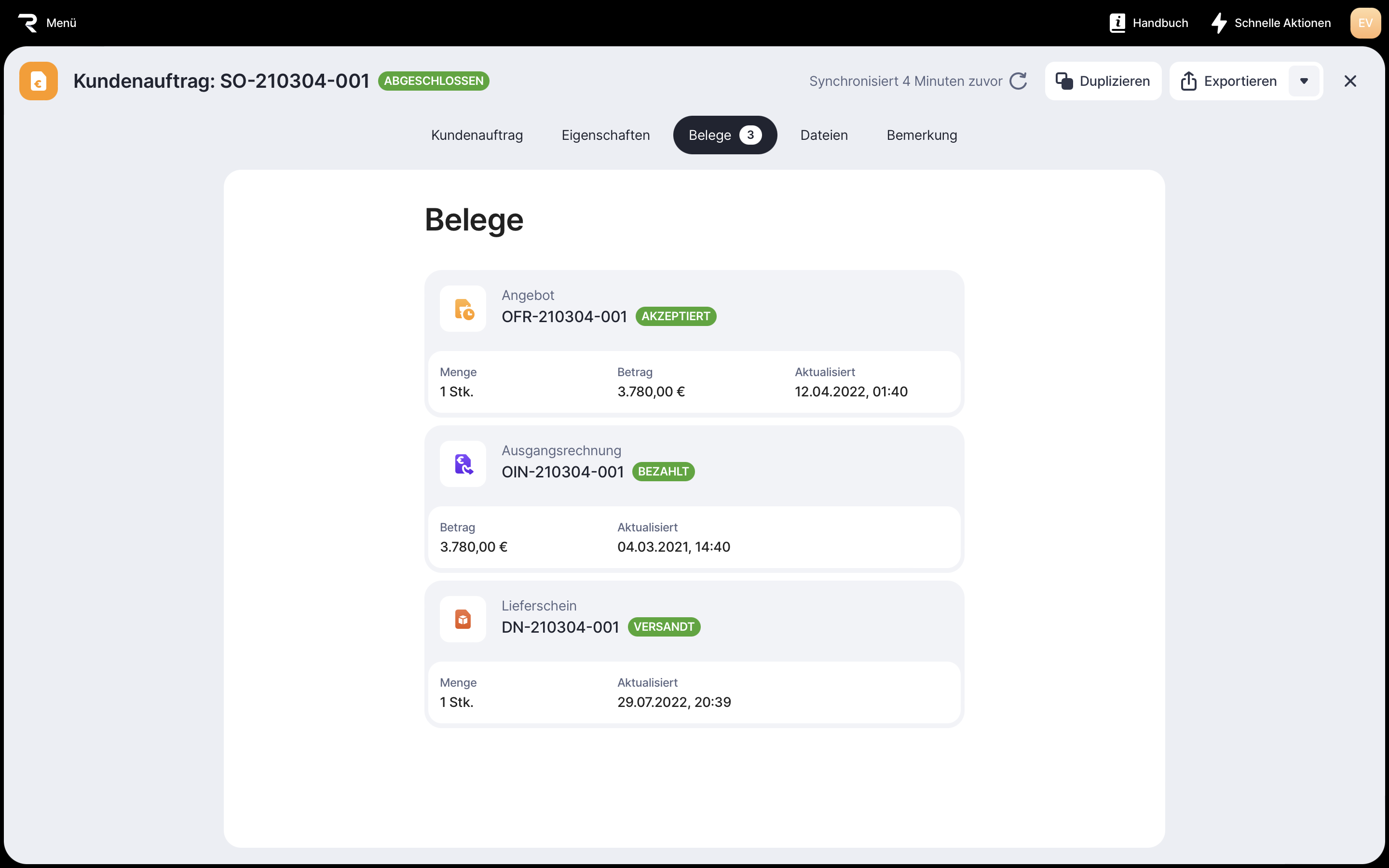Click the Duplizieren button
Viewport: 1389px width, 868px height.
click(1103, 81)
